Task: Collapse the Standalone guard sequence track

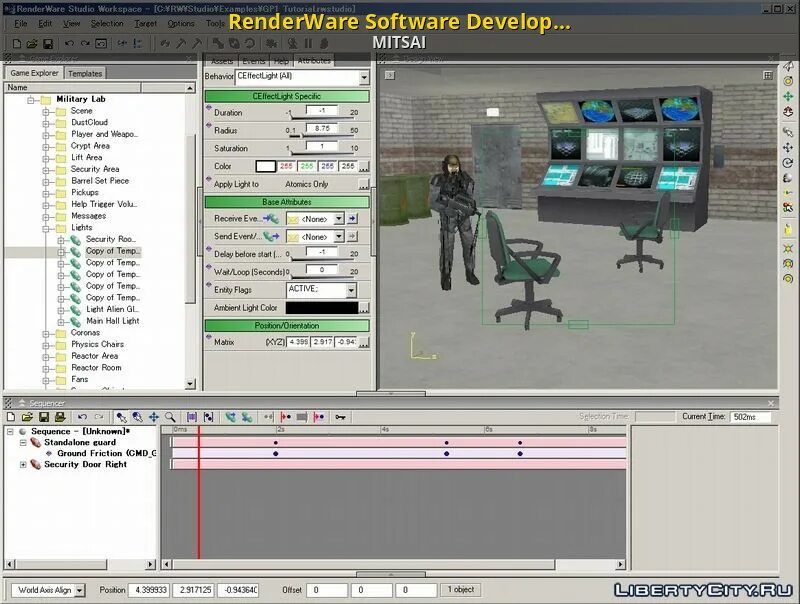Action: [23, 443]
